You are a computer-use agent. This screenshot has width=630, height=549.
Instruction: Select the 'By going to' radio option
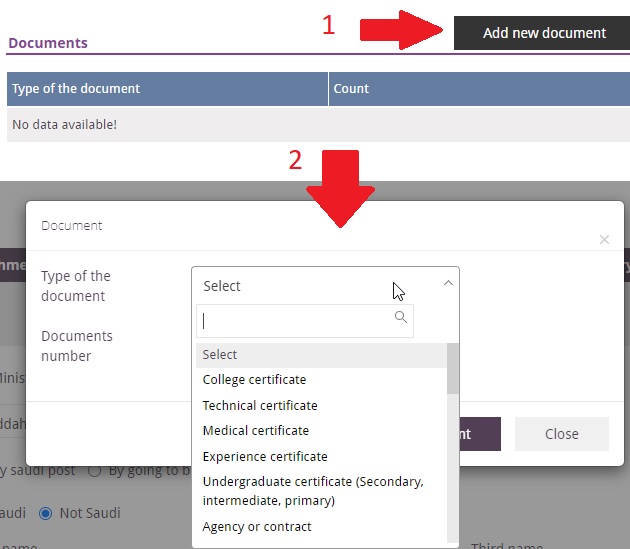pyautogui.click(x=95, y=470)
